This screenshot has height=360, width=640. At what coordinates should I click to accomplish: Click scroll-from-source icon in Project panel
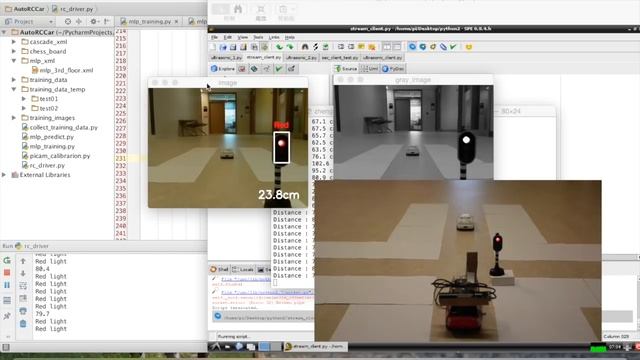[68, 21]
